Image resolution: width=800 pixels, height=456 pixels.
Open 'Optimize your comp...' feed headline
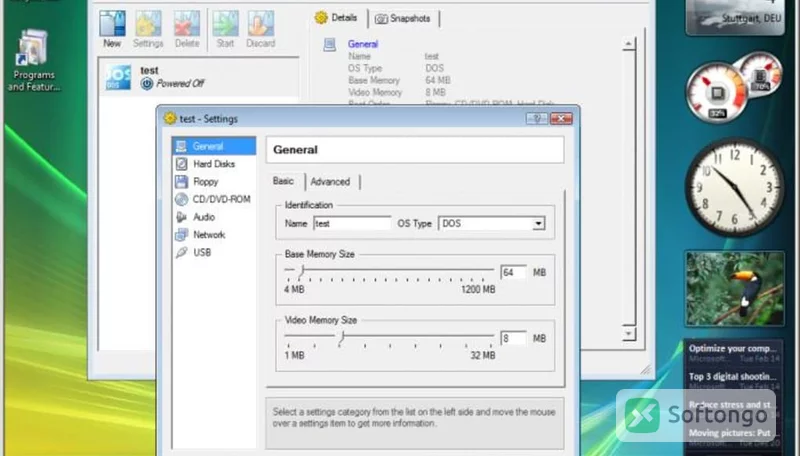point(733,349)
